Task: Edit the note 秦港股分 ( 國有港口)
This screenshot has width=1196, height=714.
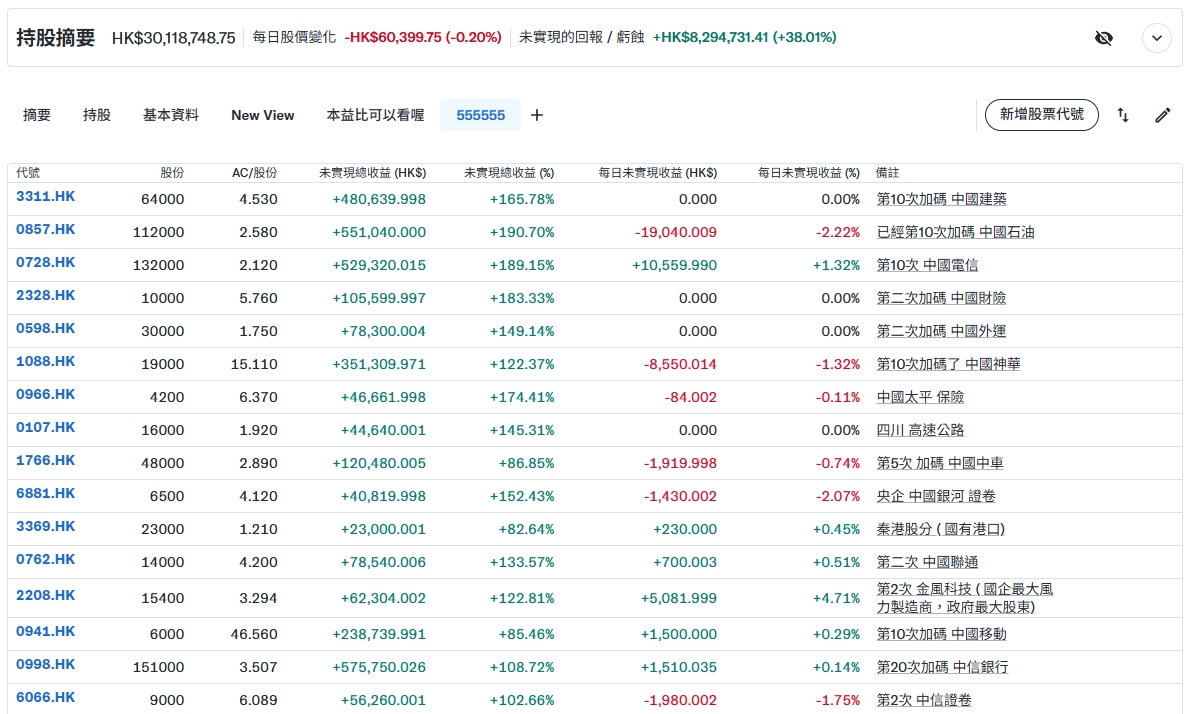Action: [940, 529]
